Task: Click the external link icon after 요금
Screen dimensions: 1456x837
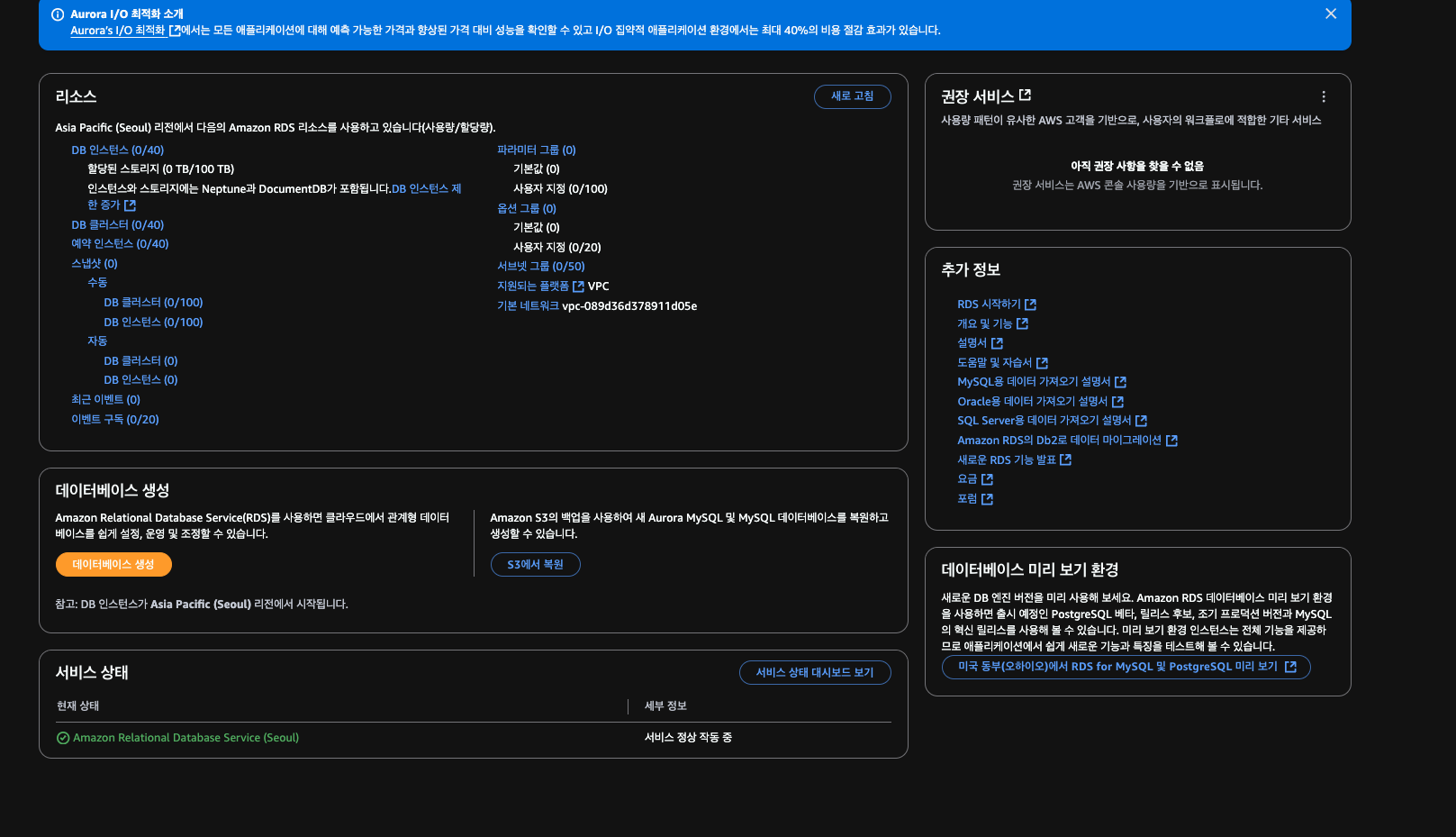Action: click(x=988, y=478)
